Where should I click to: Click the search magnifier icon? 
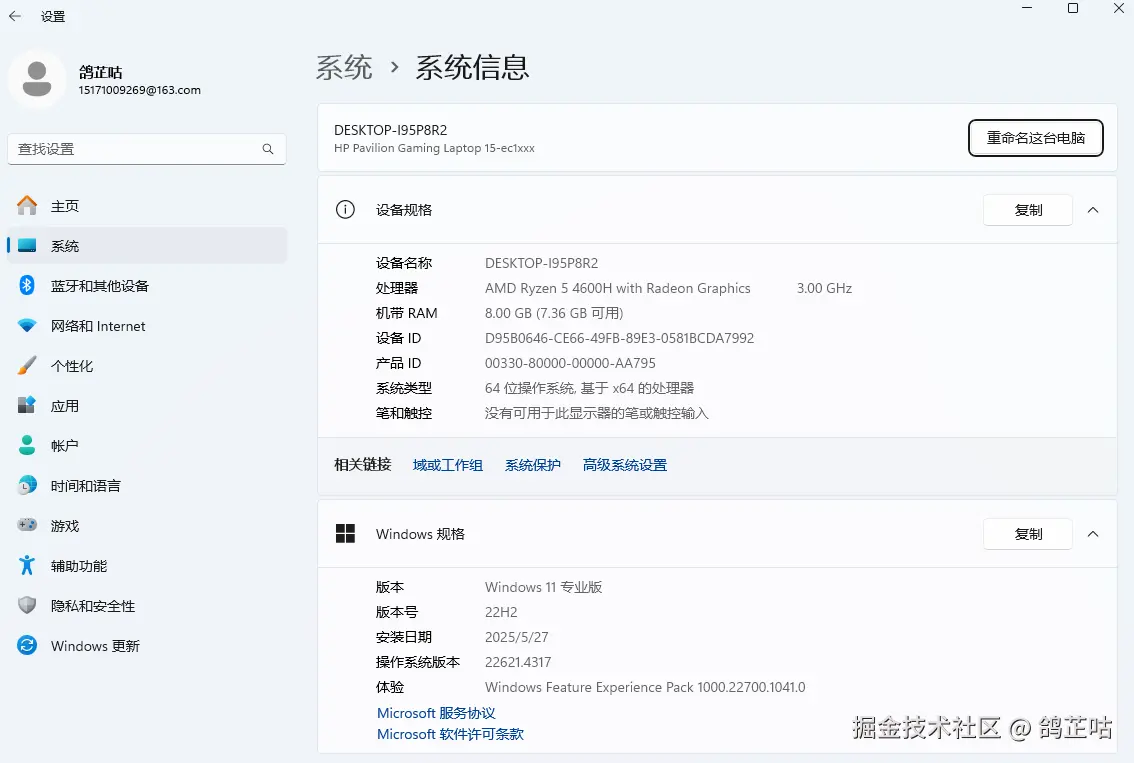pos(268,149)
